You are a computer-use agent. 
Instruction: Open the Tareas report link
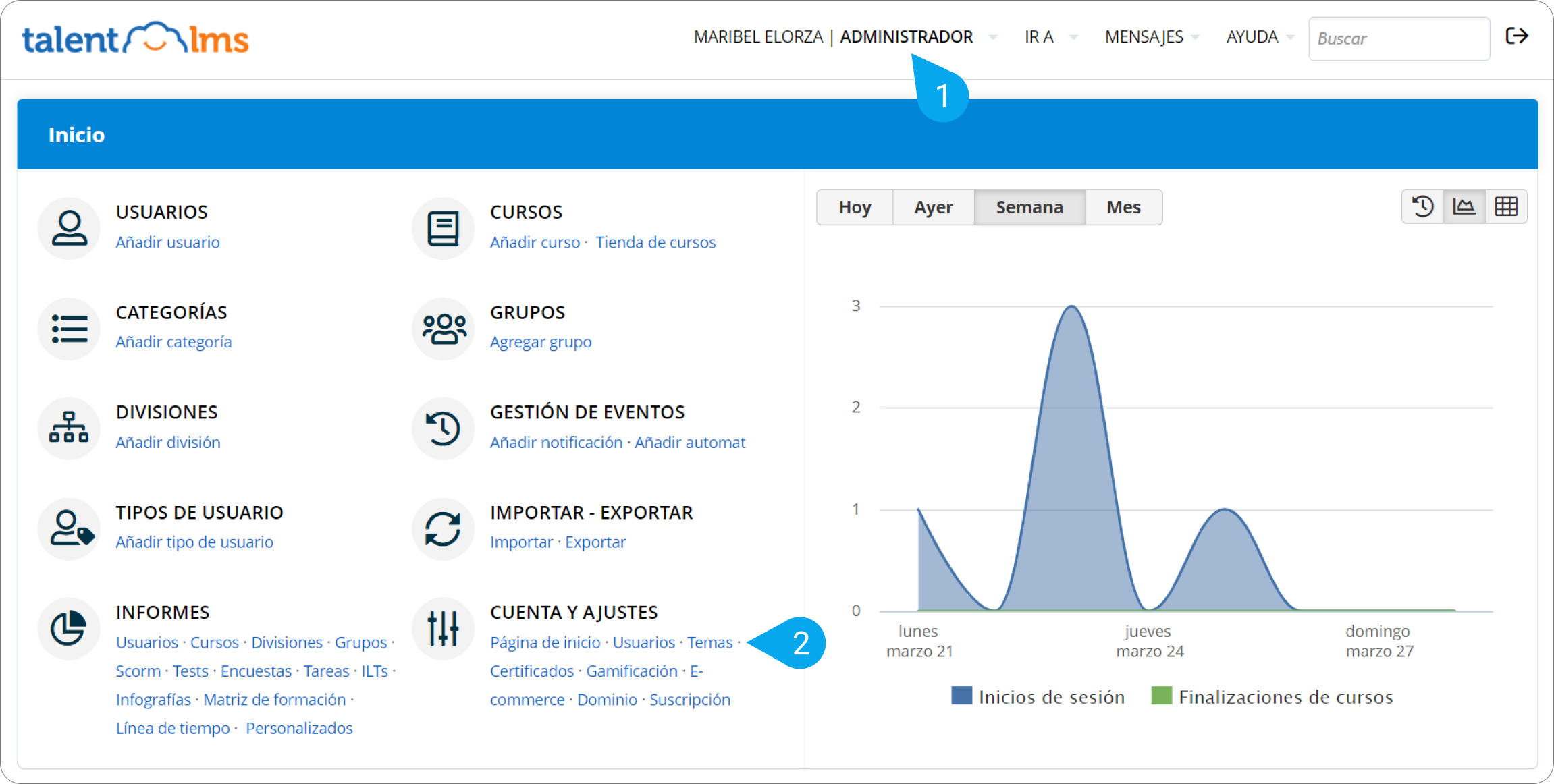point(326,671)
